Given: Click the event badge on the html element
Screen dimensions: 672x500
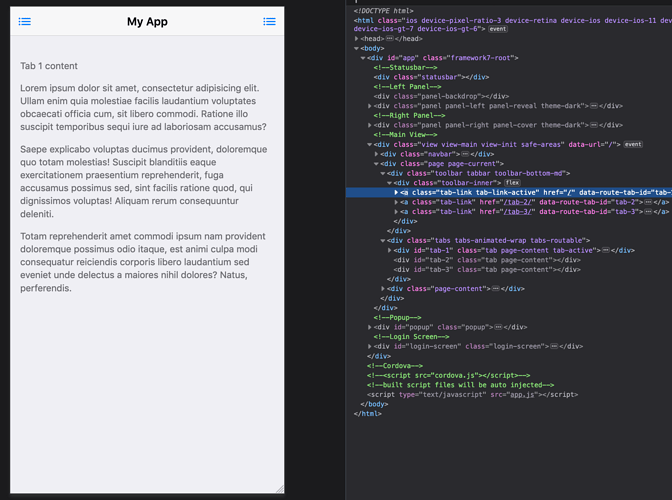Looking at the screenshot, I should [498, 29].
